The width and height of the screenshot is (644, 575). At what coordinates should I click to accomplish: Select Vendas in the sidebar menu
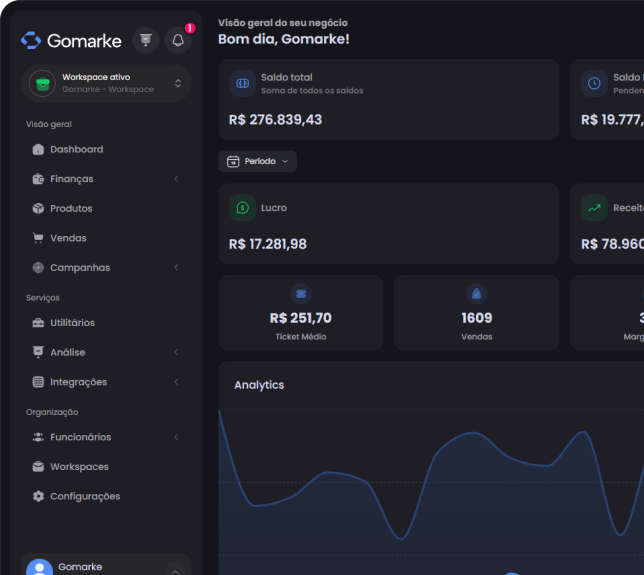tap(68, 238)
